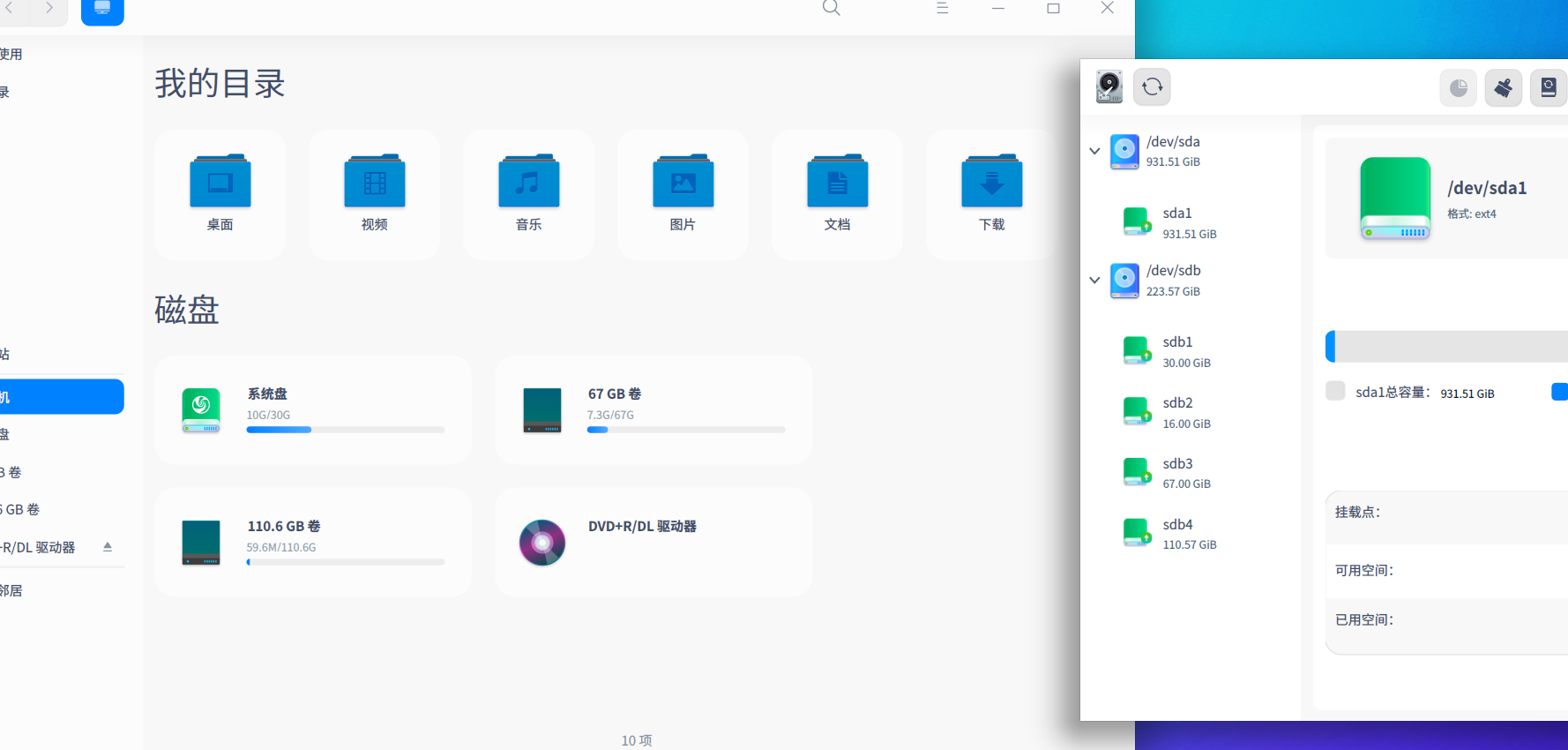Go forward in file manager navigation
The image size is (1568, 750).
tap(49, 8)
